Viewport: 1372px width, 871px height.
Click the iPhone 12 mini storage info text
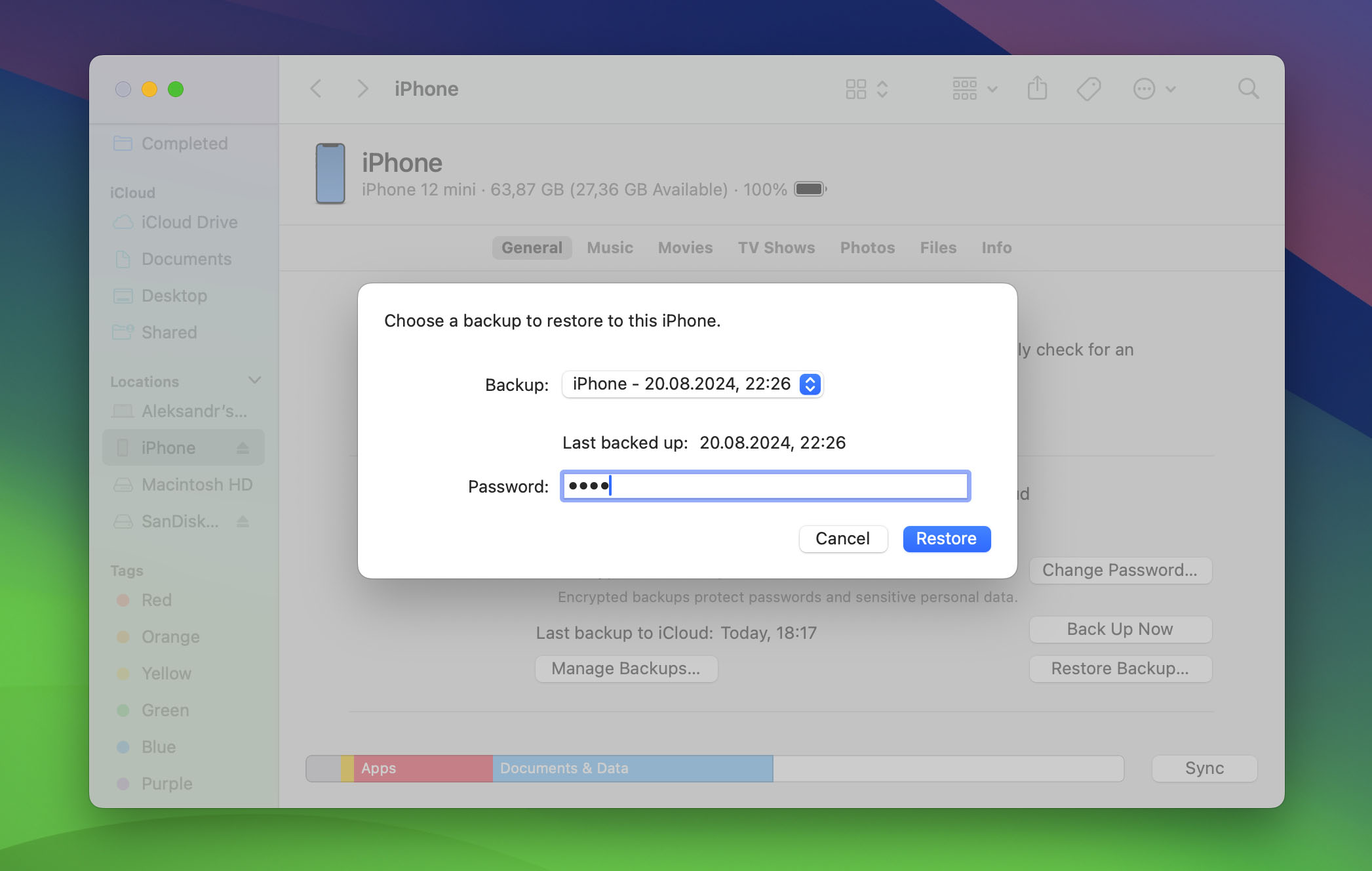(x=574, y=190)
